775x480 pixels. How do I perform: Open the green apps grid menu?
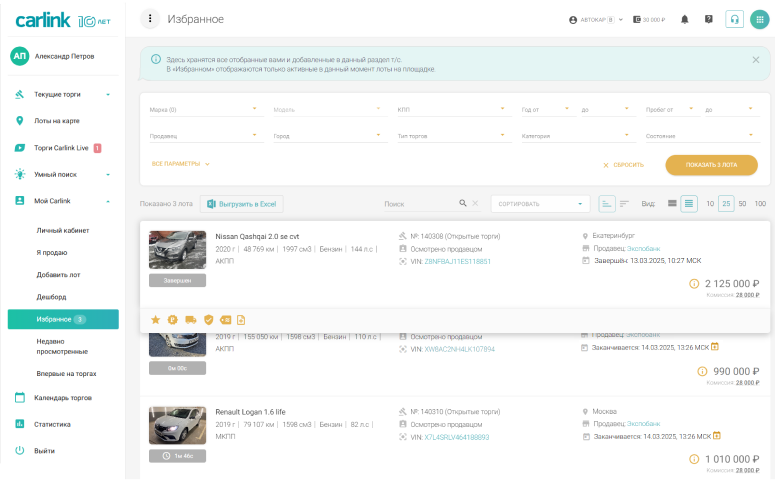pos(760,19)
